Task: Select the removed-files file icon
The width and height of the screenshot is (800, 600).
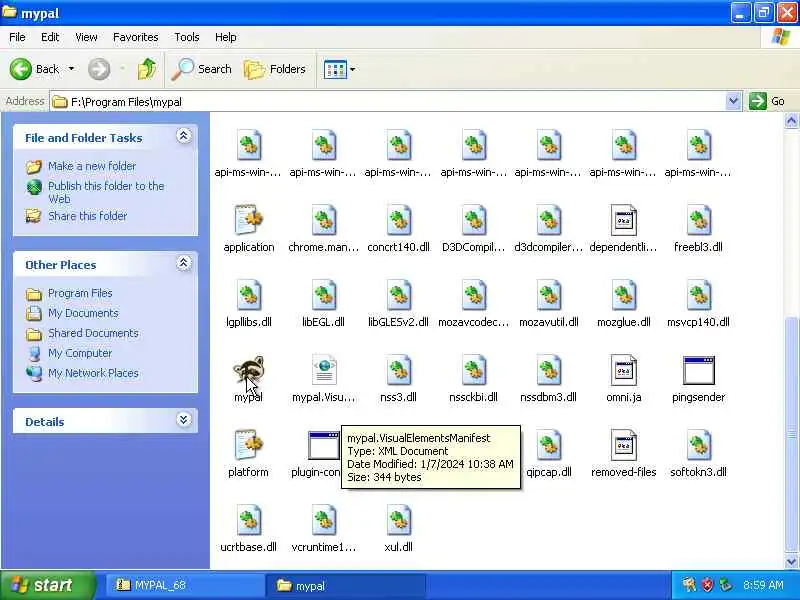Action: (x=623, y=445)
